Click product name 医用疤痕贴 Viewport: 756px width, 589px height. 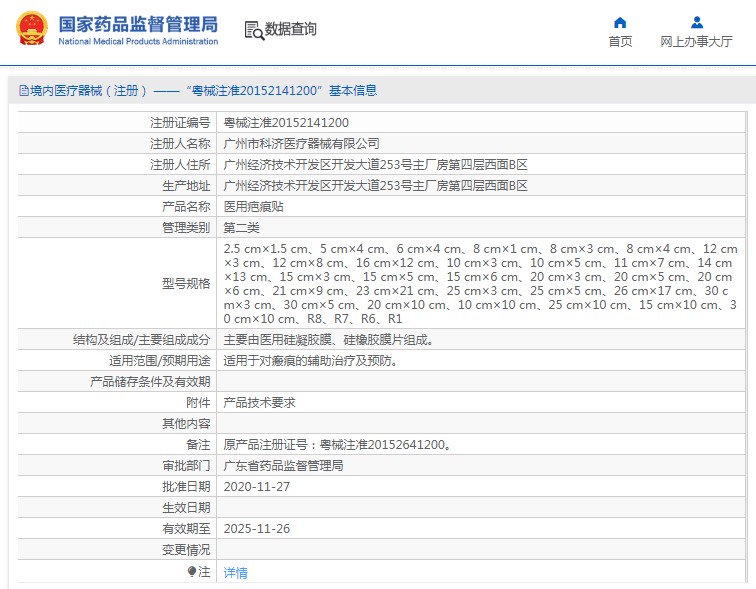254,206
